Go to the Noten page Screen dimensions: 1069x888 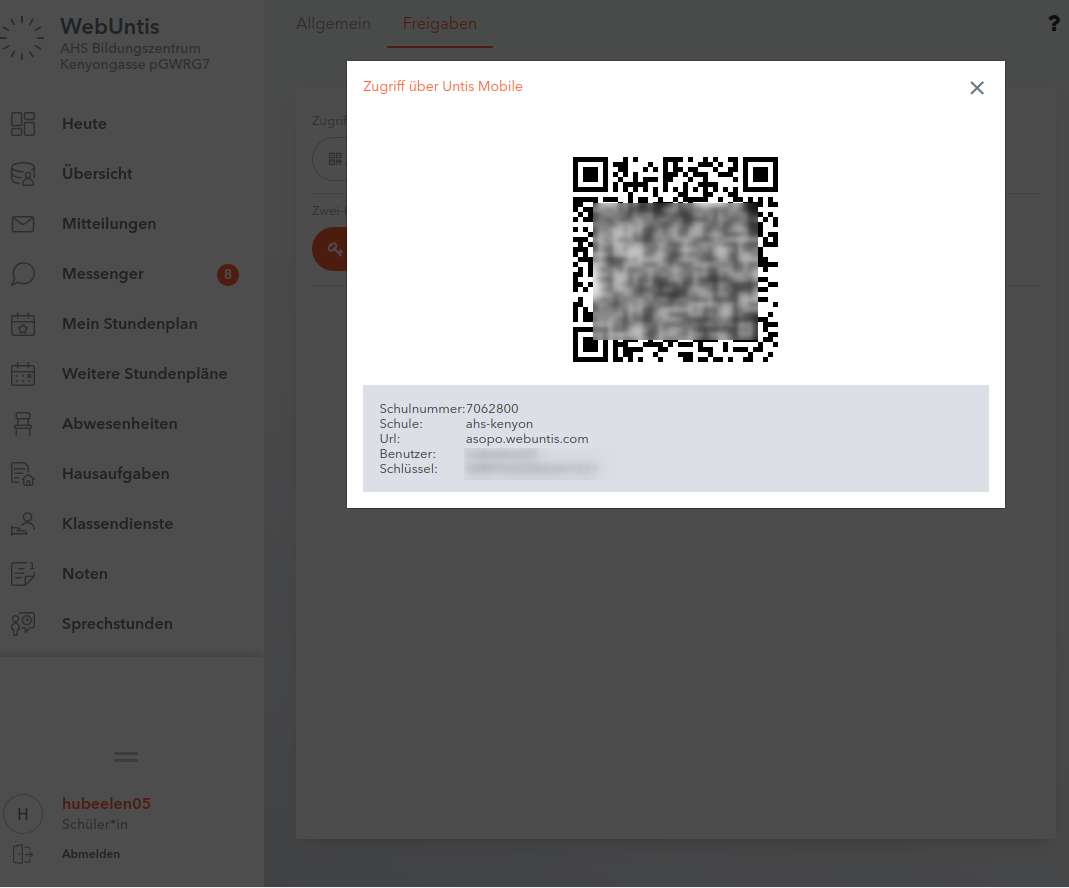[85, 574]
